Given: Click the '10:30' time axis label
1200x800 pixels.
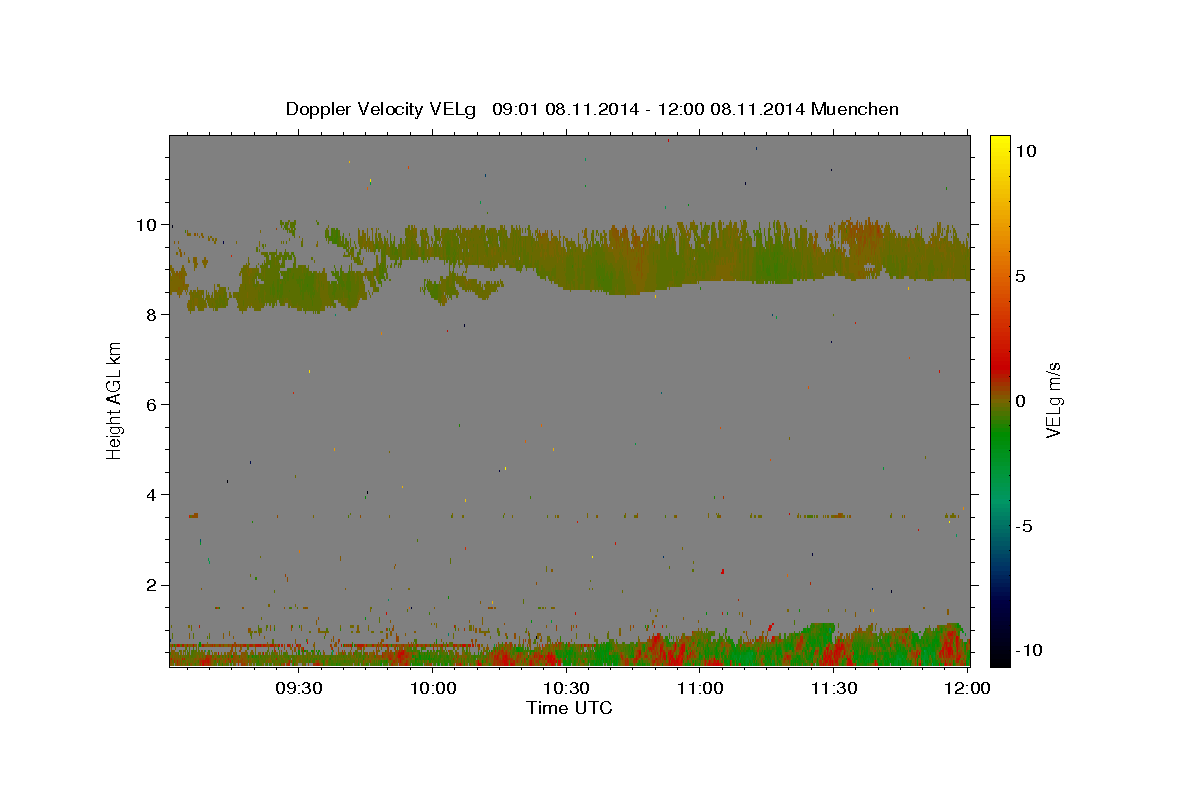Looking at the screenshot, I should coord(566,689).
